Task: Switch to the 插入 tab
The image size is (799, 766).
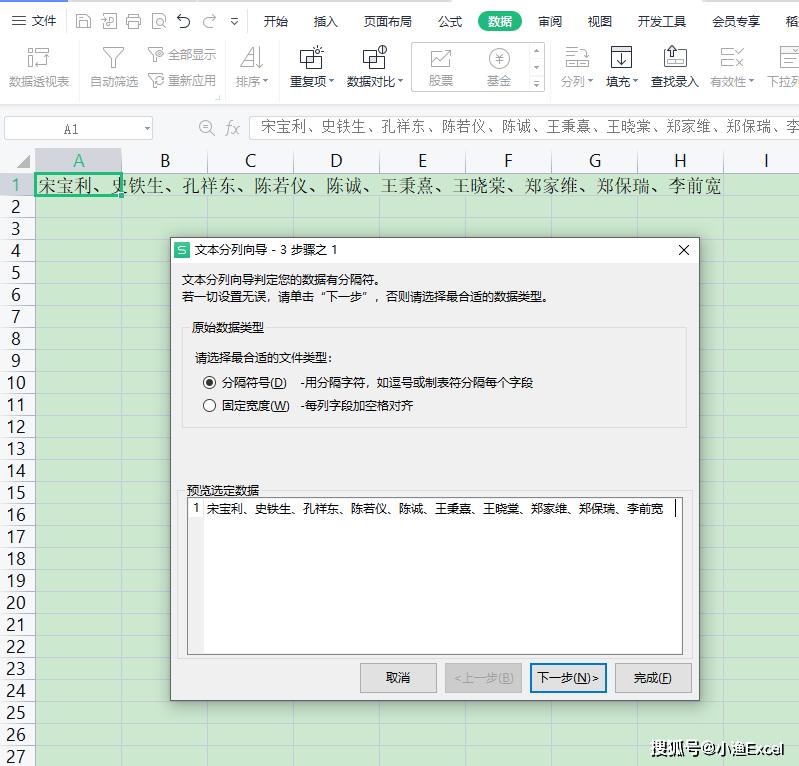Action: pos(326,21)
